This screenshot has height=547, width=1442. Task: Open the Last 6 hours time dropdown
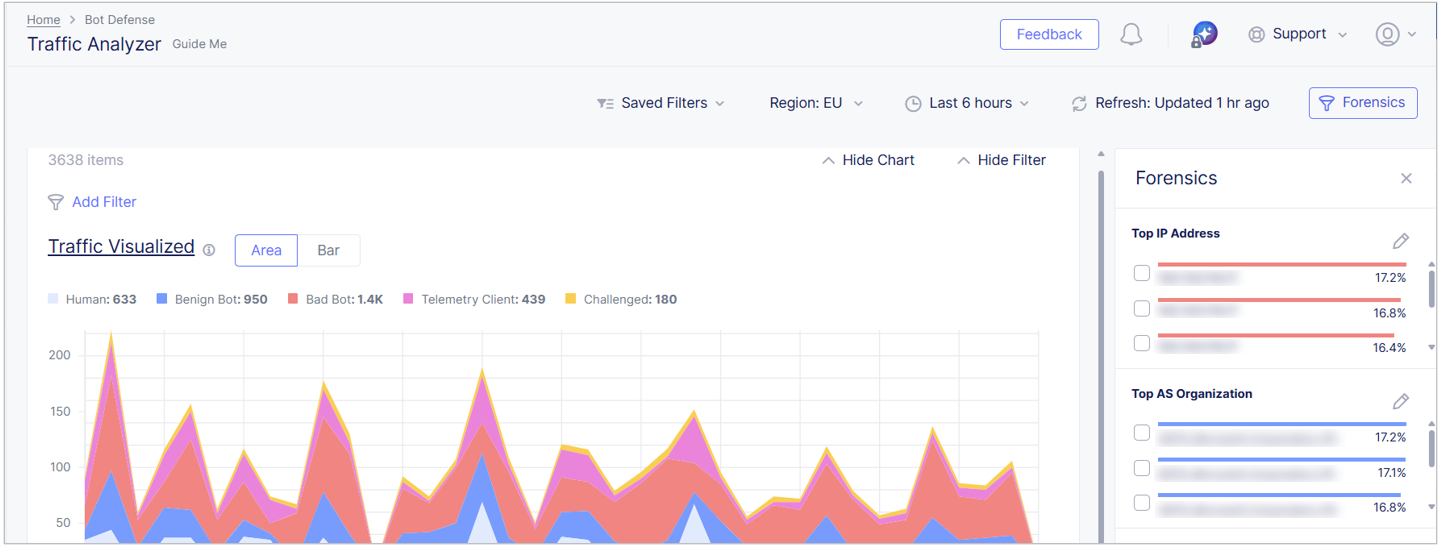point(967,103)
